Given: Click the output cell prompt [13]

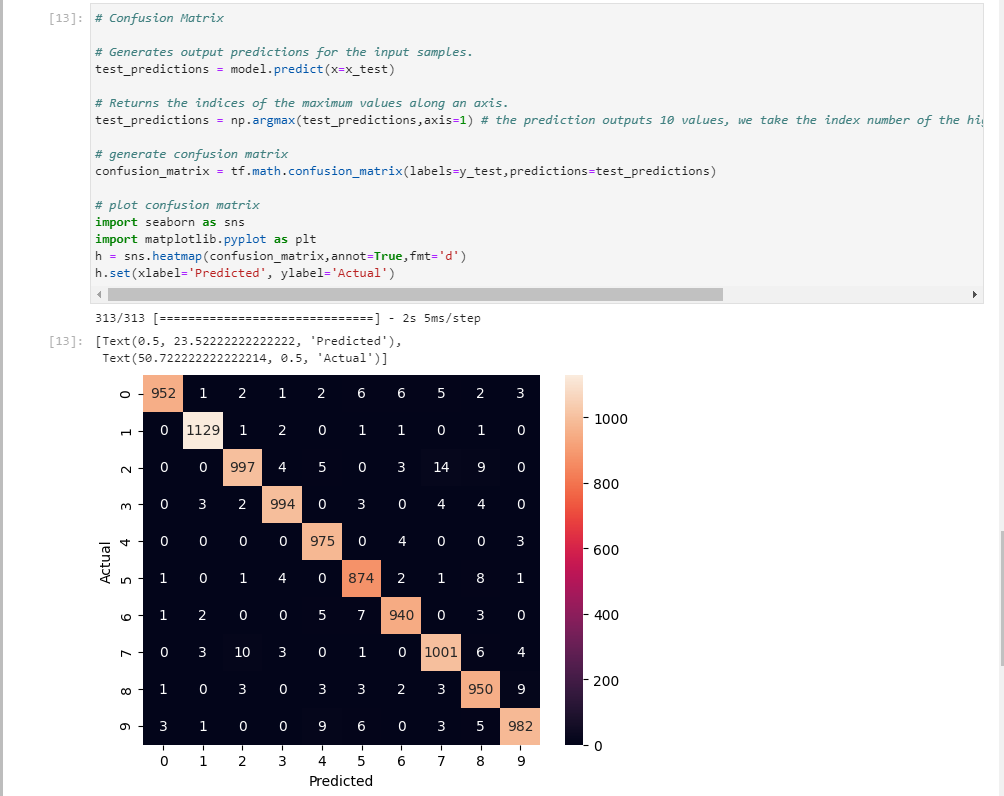Looking at the screenshot, I should tap(66, 341).
